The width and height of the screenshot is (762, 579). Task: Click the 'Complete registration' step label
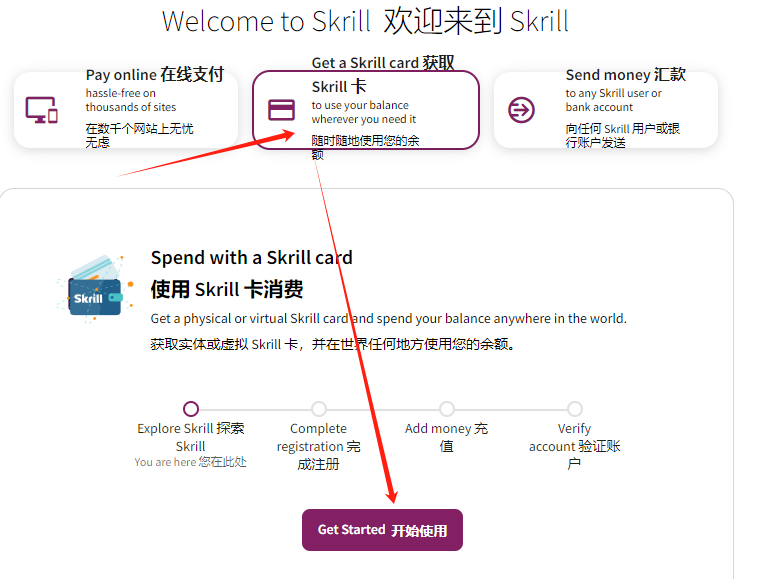click(318, 446)
